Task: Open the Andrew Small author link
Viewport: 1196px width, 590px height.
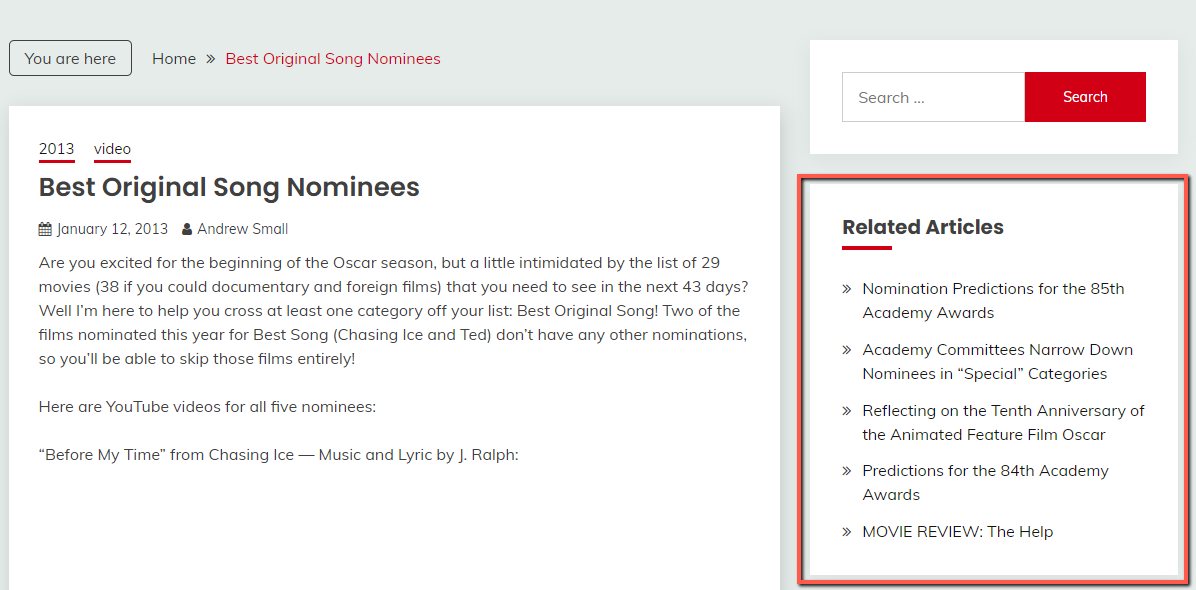Action: point(243,229)
